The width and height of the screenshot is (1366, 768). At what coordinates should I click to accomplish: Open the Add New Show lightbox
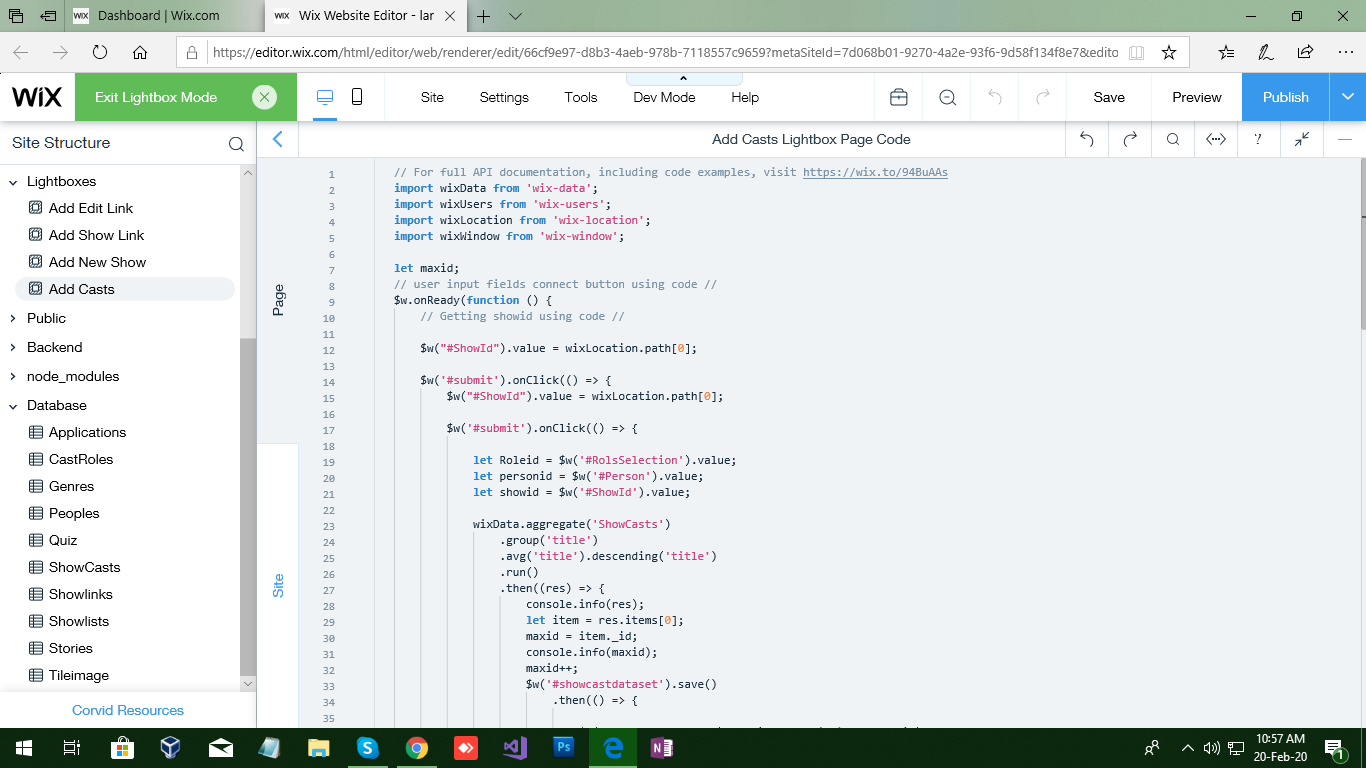(97, 262)
